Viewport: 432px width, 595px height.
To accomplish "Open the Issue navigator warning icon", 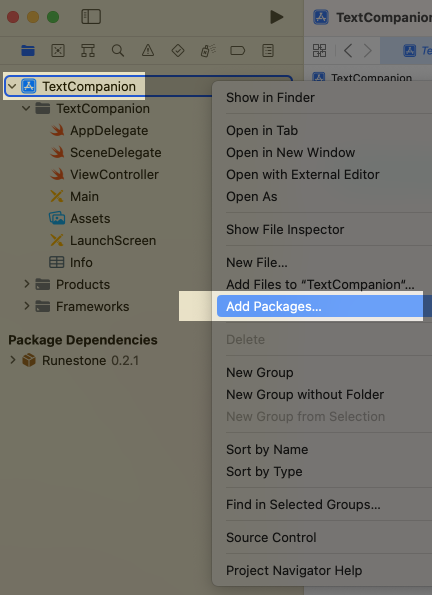I will pos(148,50).
